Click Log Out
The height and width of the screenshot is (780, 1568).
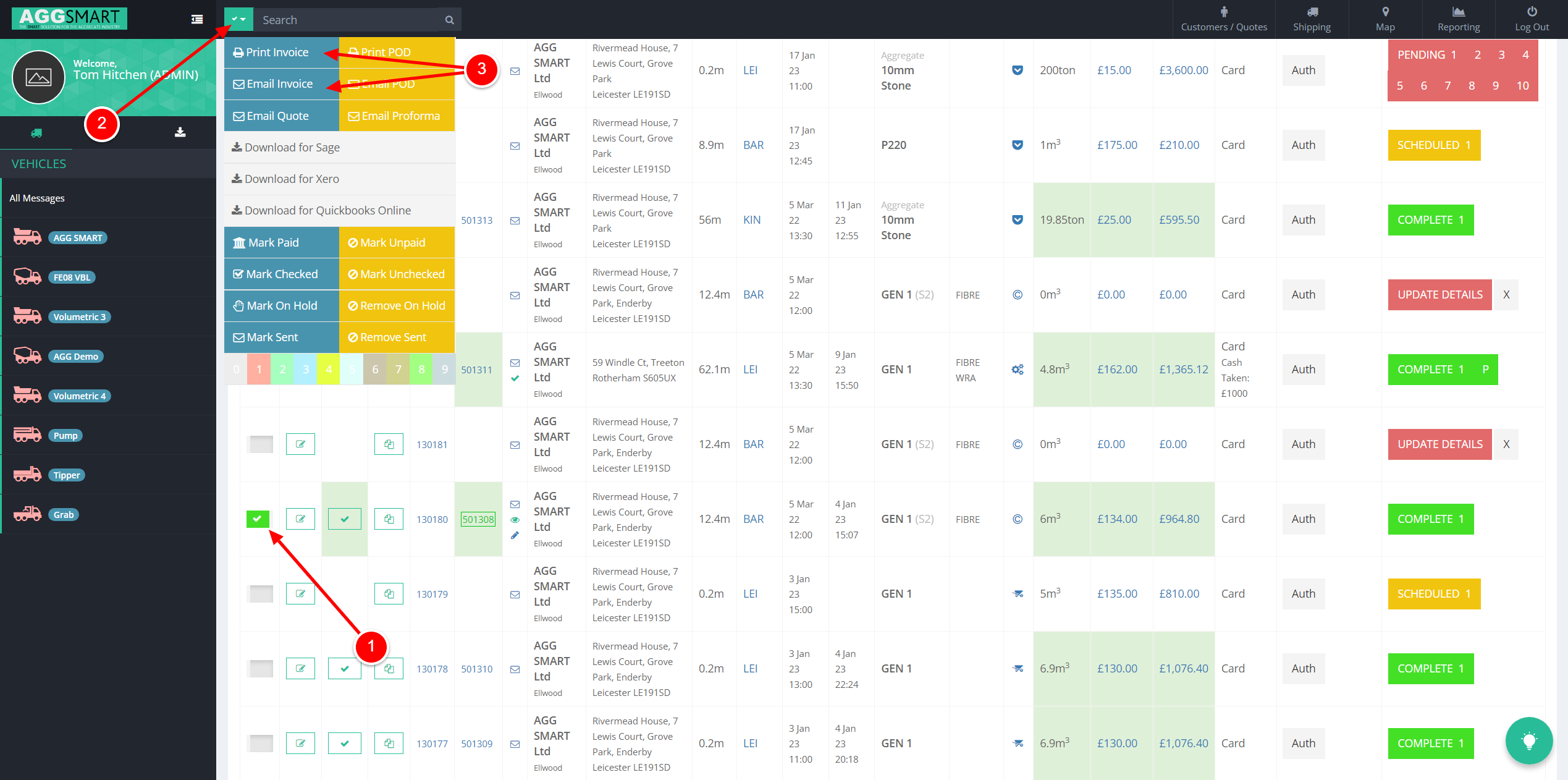pos(1532,20)
